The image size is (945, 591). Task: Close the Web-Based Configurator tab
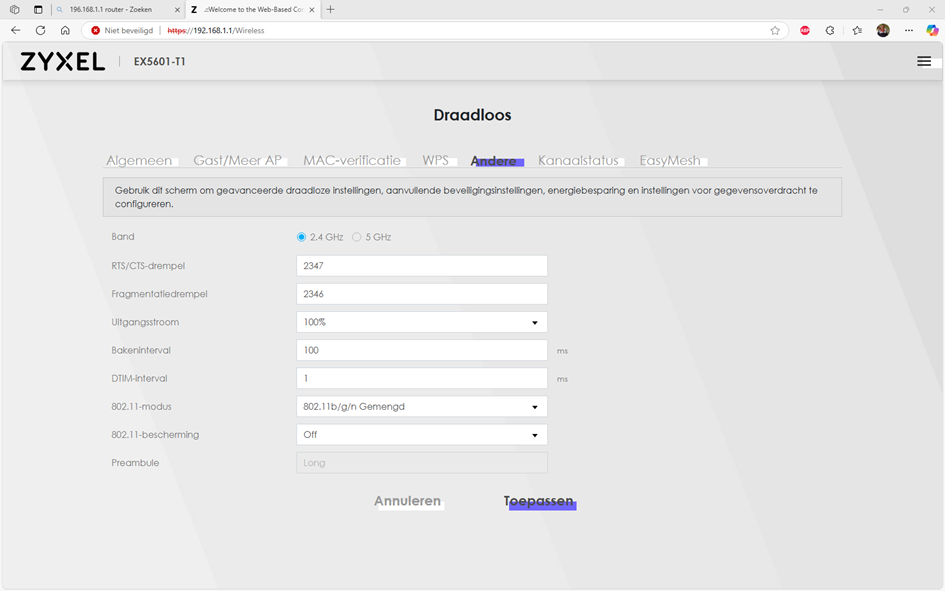[312, 10]
